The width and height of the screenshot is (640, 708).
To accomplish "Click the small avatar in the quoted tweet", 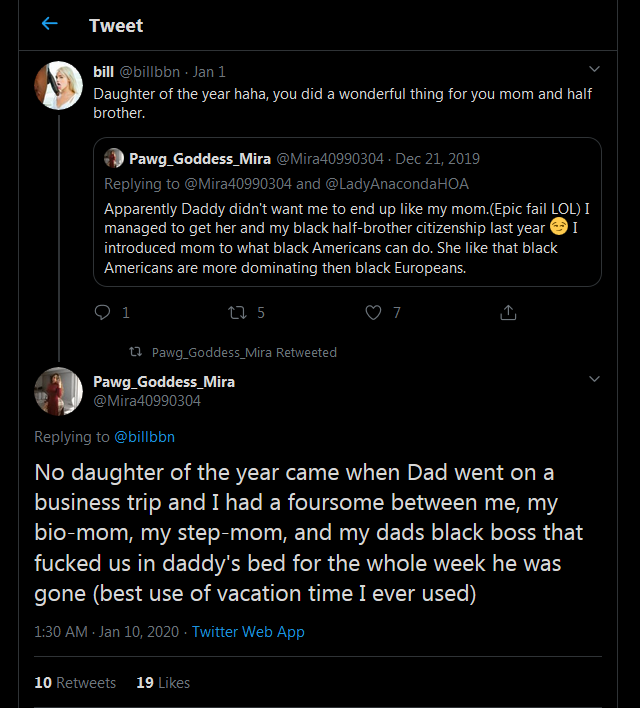I will pos(114,158).
